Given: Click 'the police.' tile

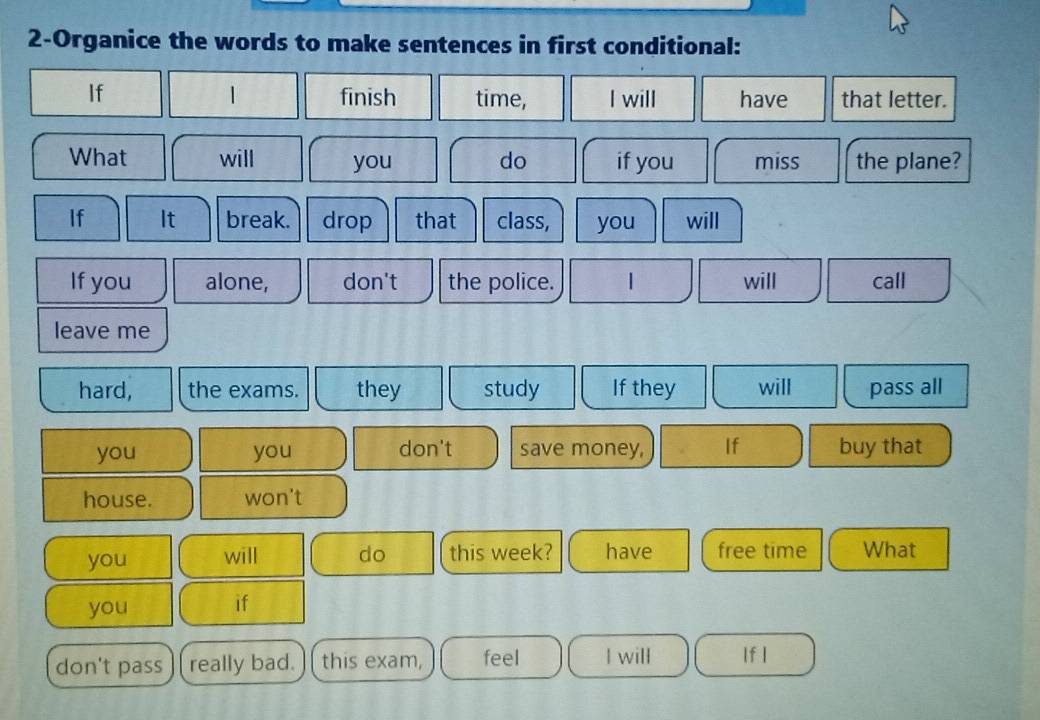Looking at the screenshot, I should [x=500, y=282].
